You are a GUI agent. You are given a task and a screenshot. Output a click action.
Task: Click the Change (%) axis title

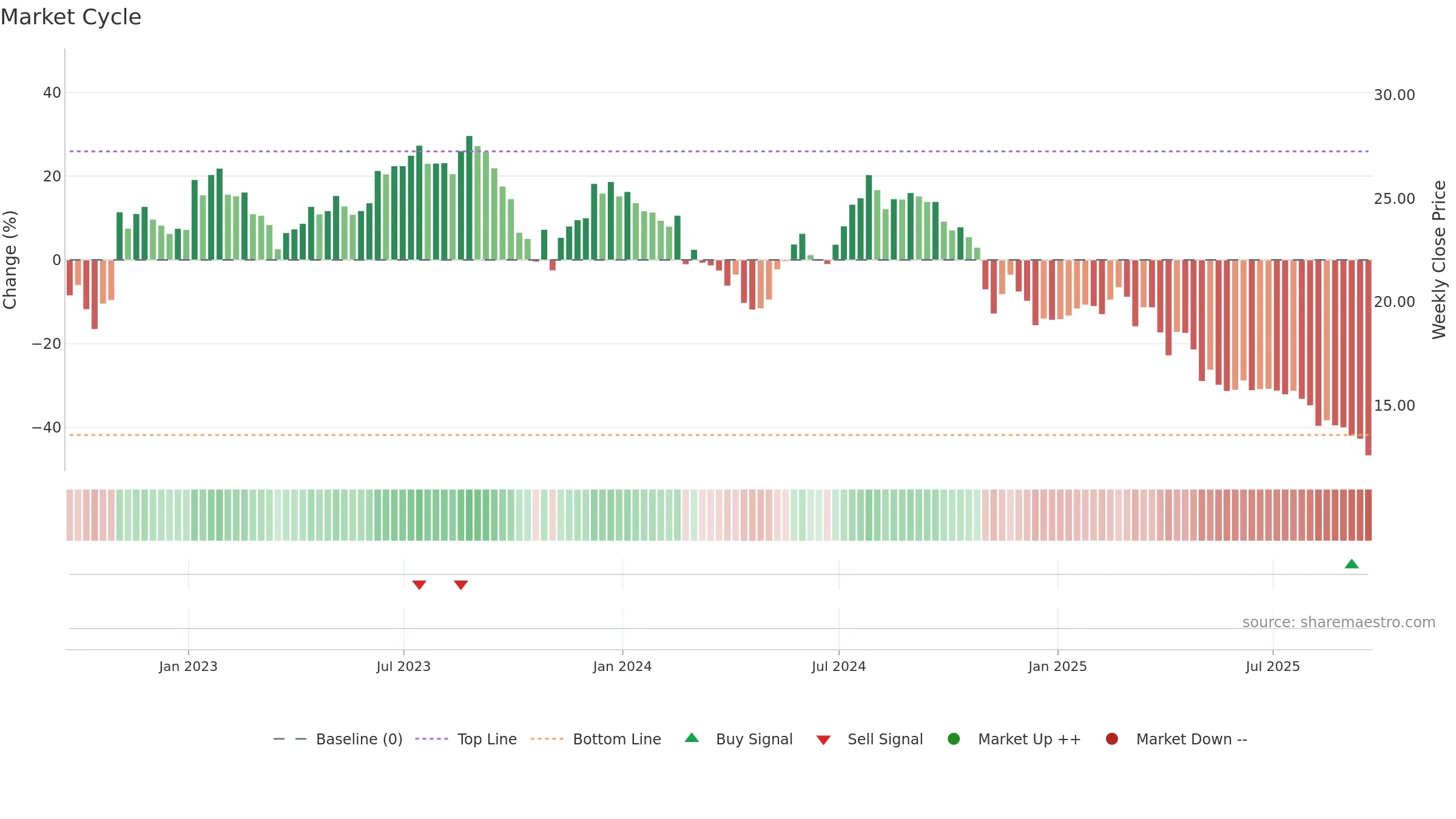coord(10,260)
